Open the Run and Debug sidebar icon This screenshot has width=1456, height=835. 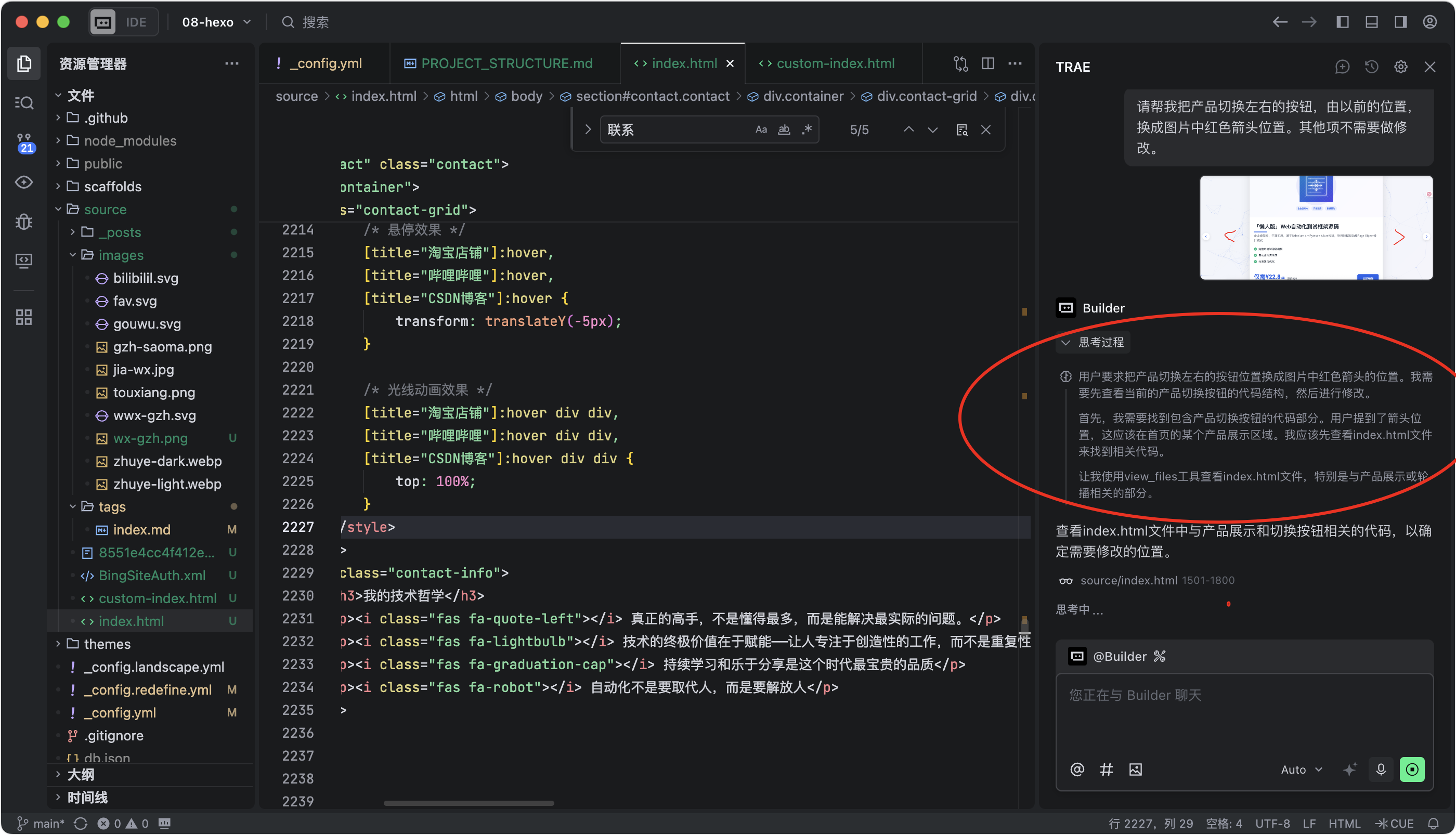click(24, 221)
